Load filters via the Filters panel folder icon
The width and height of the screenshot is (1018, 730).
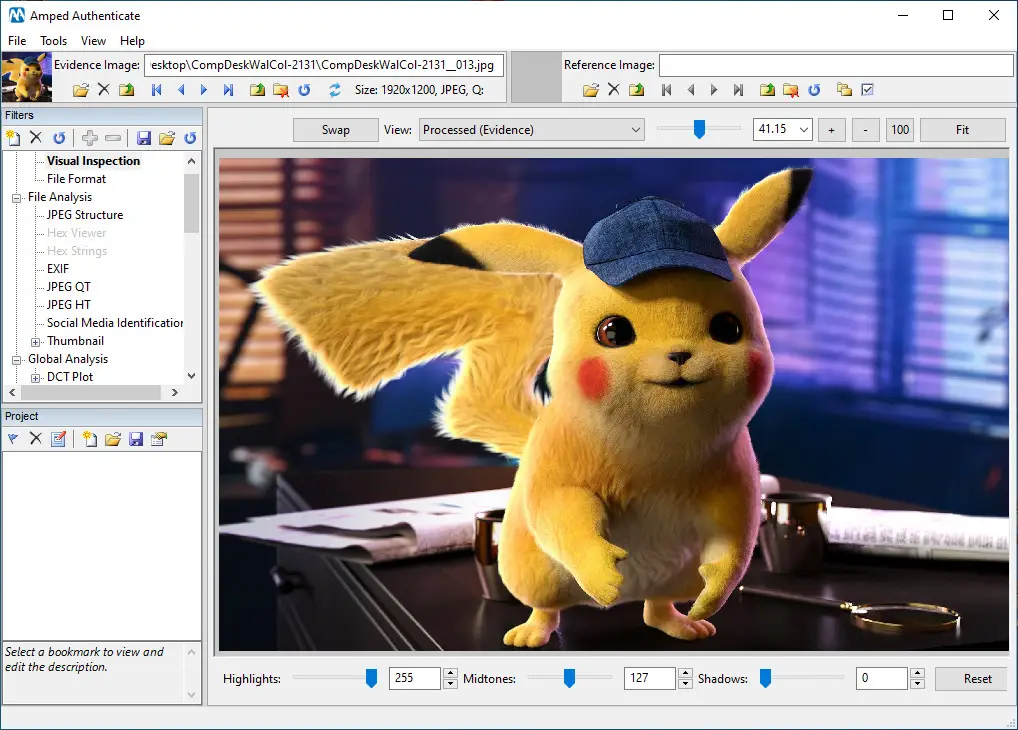tap(167, 138)
